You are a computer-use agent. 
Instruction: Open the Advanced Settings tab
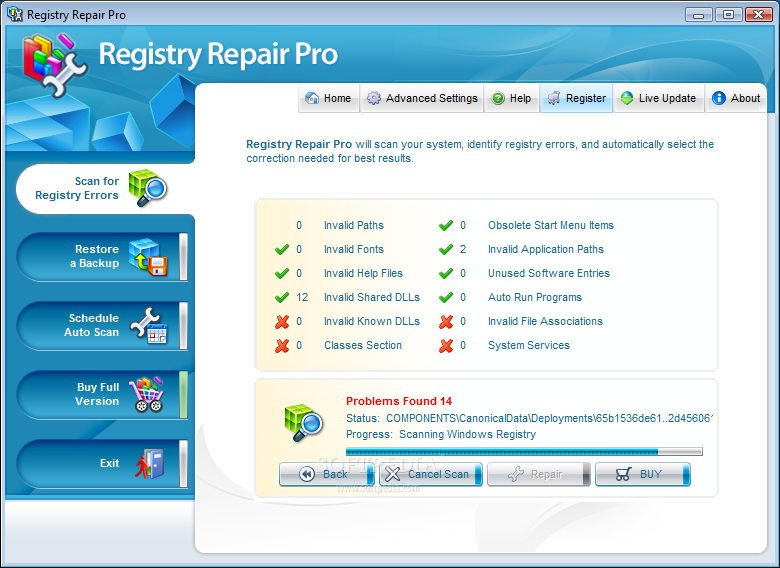(422, 98)
